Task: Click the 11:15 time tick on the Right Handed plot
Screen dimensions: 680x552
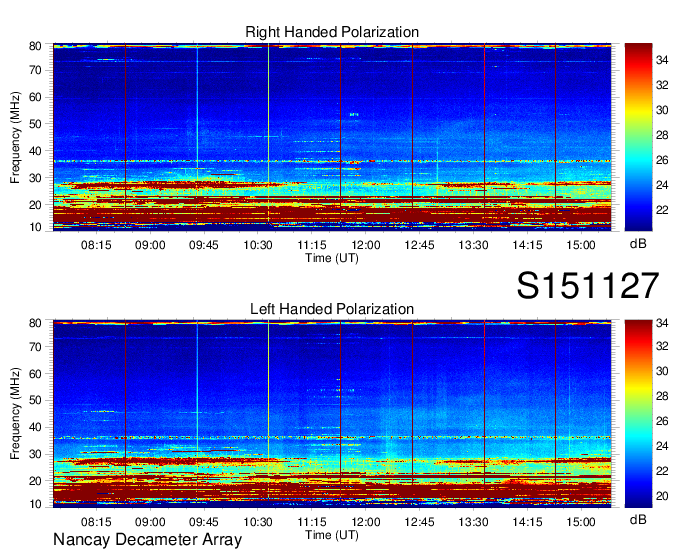Action: click(311, 245)
